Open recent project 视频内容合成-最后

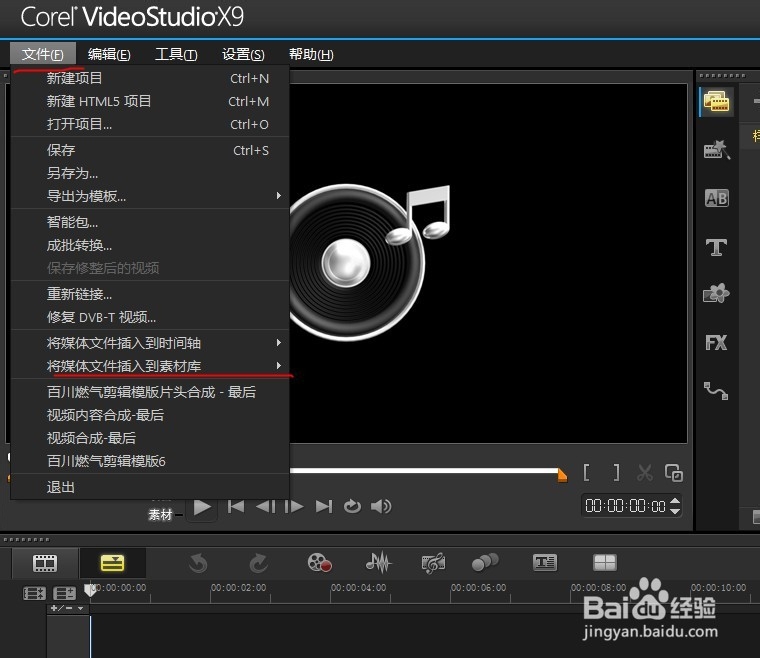tap(149, 415)
